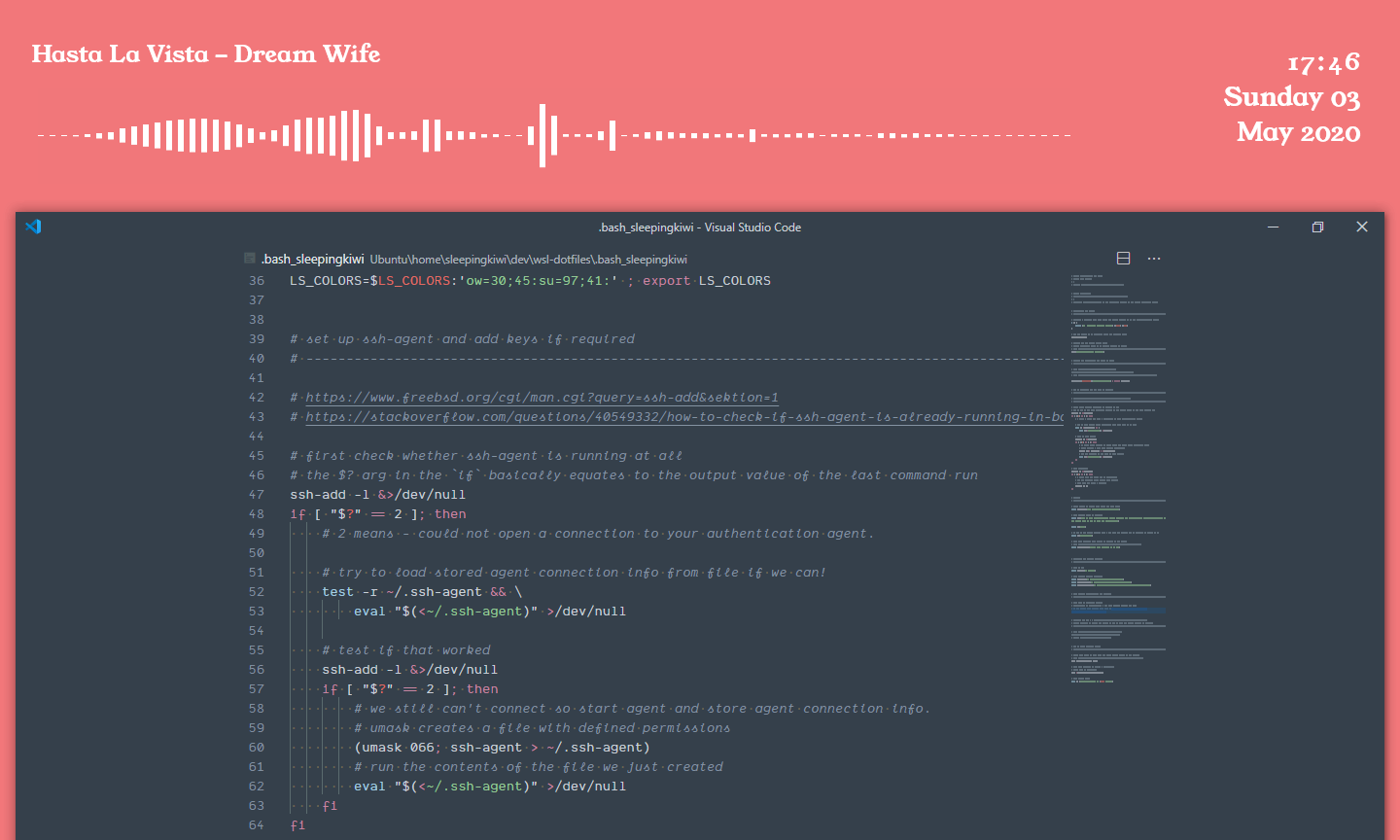The image size is (1400, 840).
Task: Click the desktop clock showing 17:46
Action: coord(1323,63)
